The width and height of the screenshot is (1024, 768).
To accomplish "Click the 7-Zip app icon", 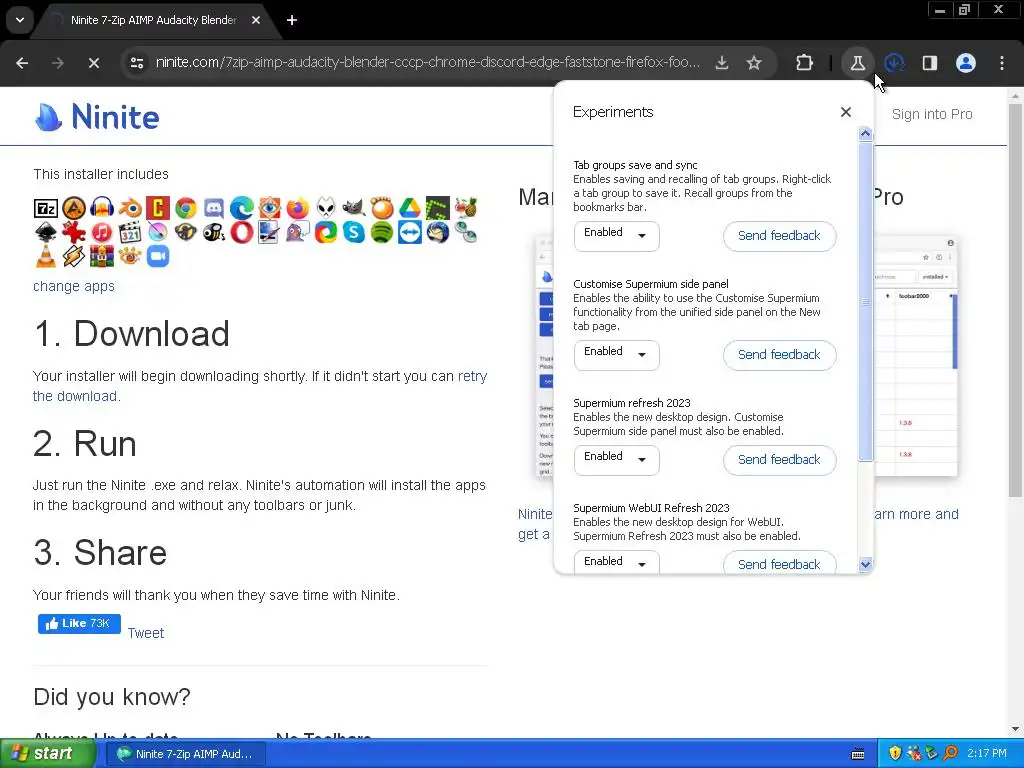I will click(46, 208).
